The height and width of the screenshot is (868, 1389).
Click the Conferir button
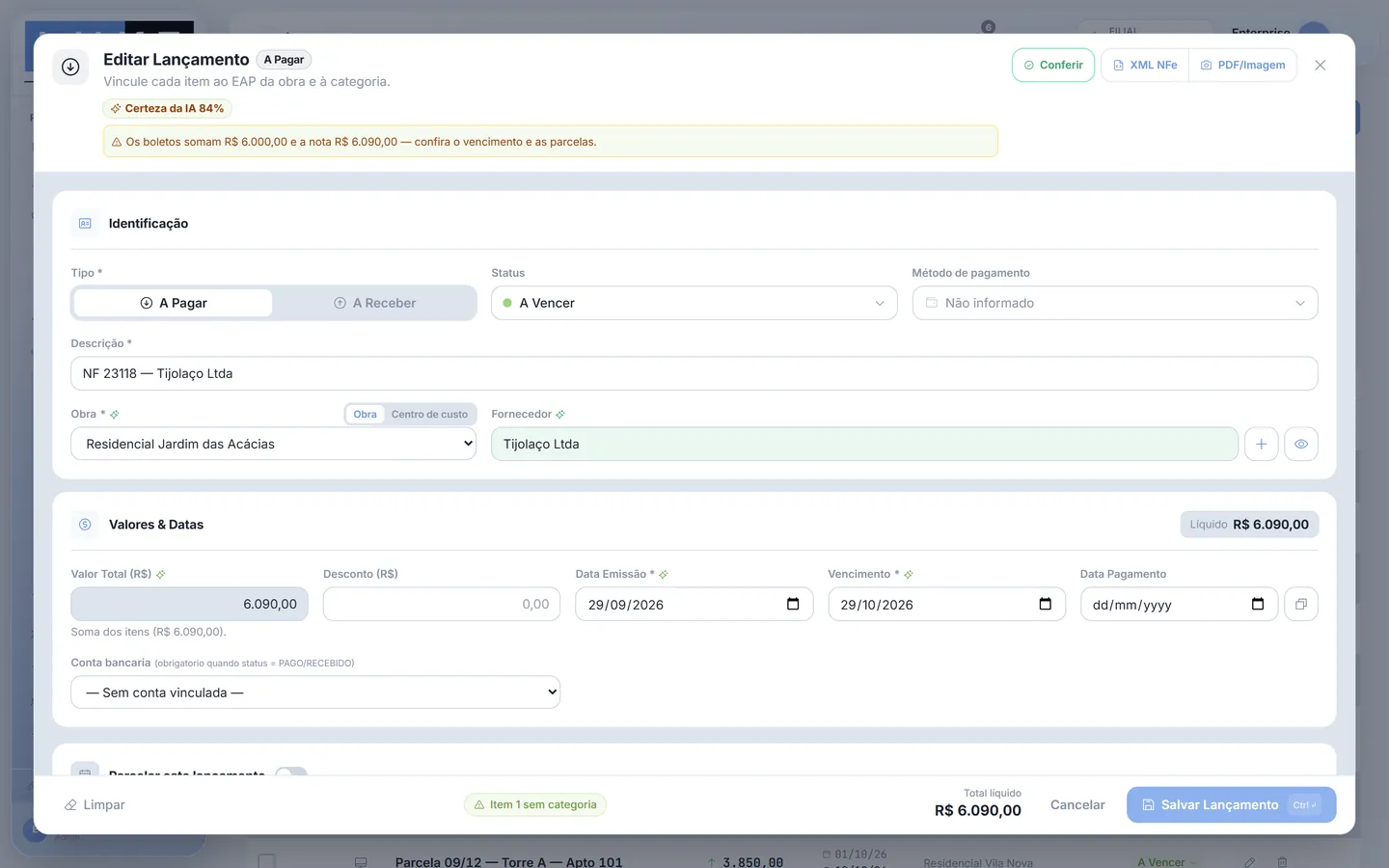1053,66
